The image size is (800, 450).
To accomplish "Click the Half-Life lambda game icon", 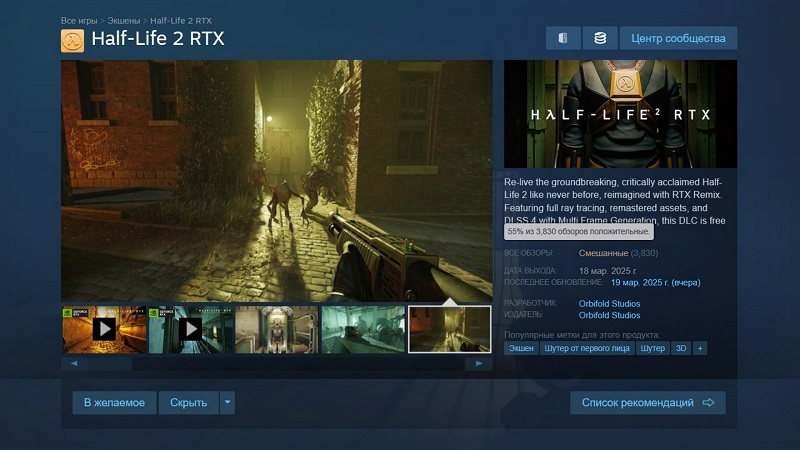I will pos(73,40).
